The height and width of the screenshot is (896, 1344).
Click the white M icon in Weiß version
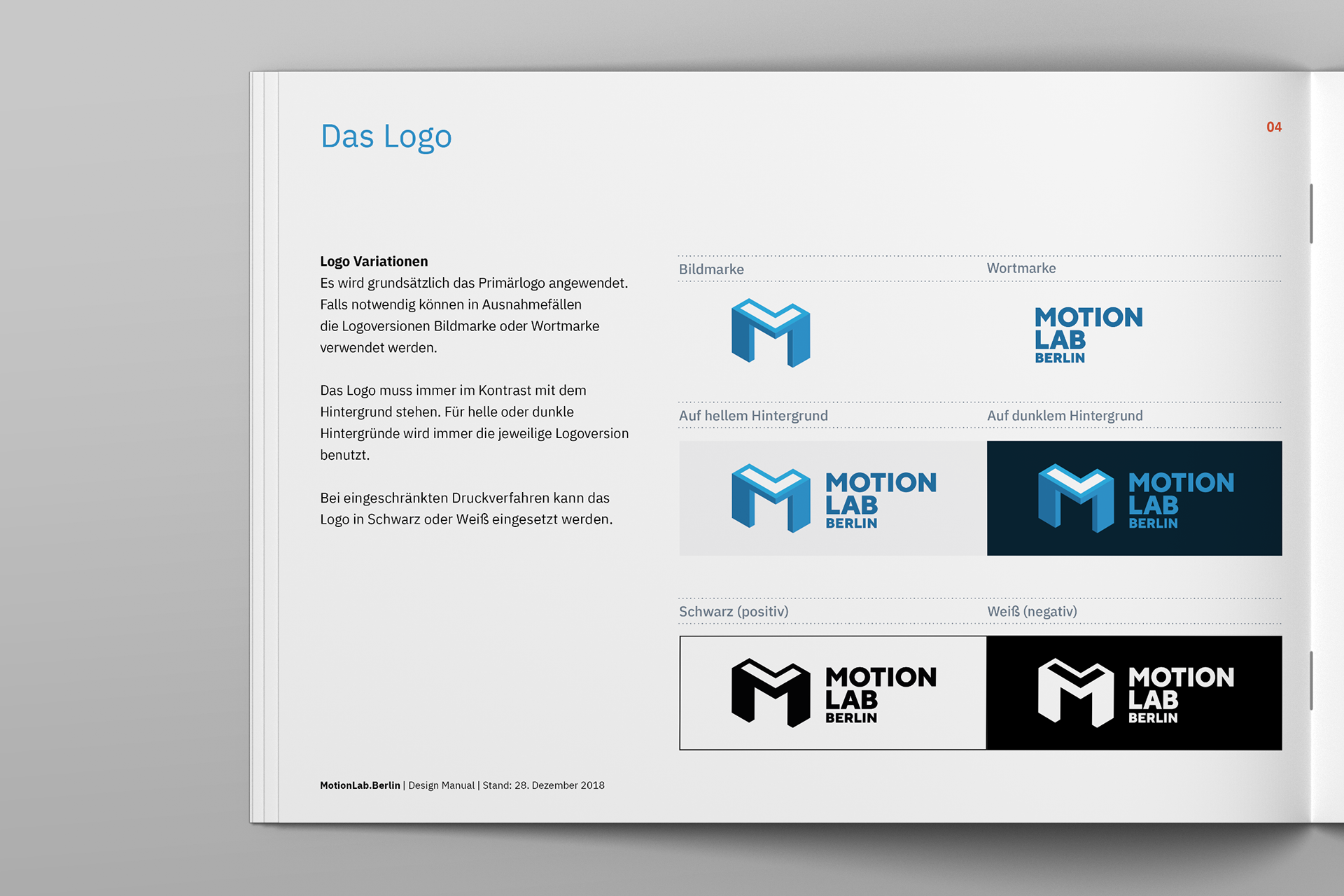(1076, 692)
